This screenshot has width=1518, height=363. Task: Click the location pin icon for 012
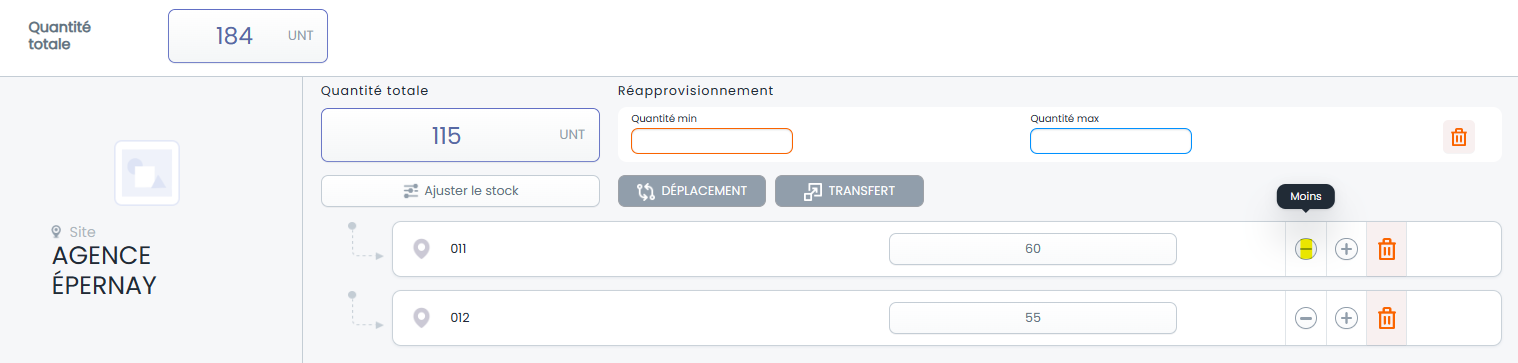coord(422,318)
